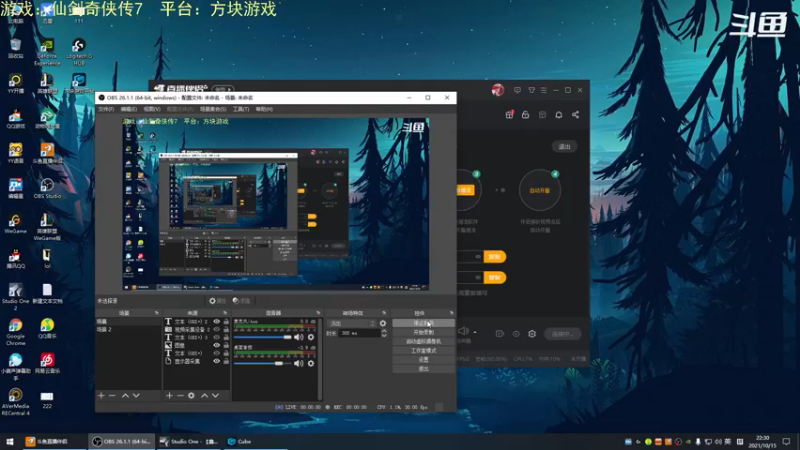Click the upper orange 复制 button in Douyu companion

click(494, 257)
